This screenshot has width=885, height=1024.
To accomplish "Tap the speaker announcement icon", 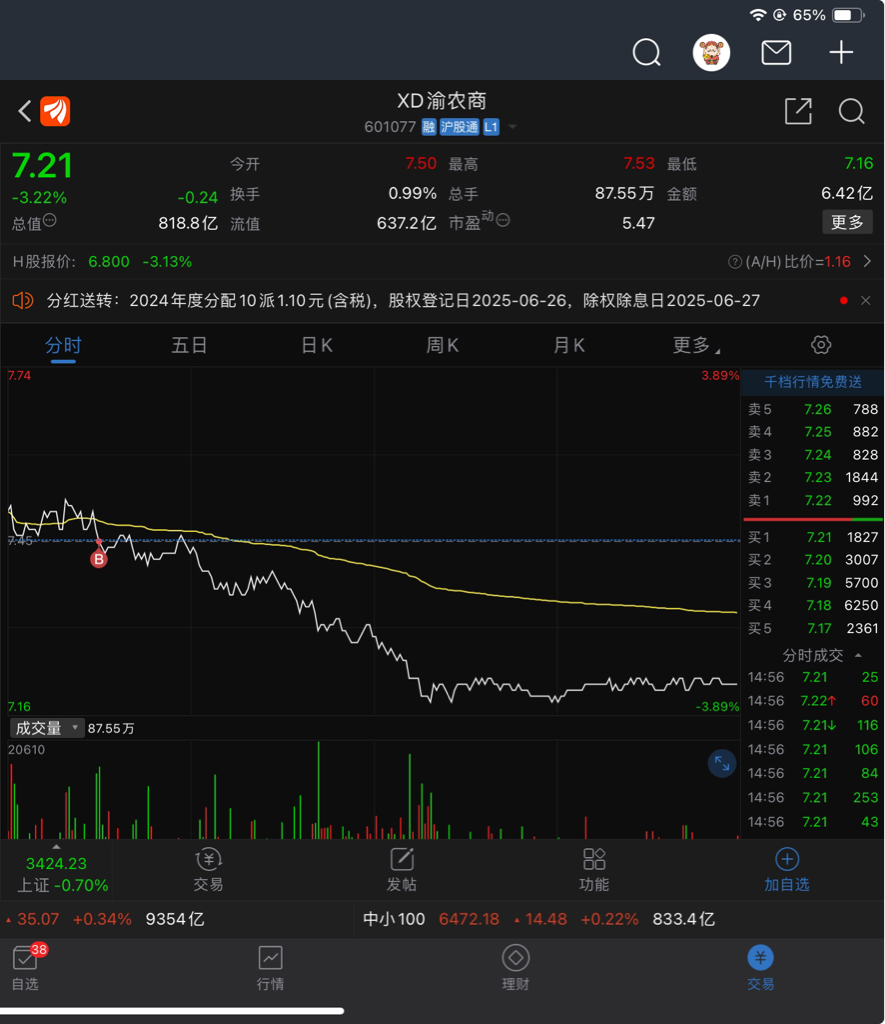I will [23, 300].
